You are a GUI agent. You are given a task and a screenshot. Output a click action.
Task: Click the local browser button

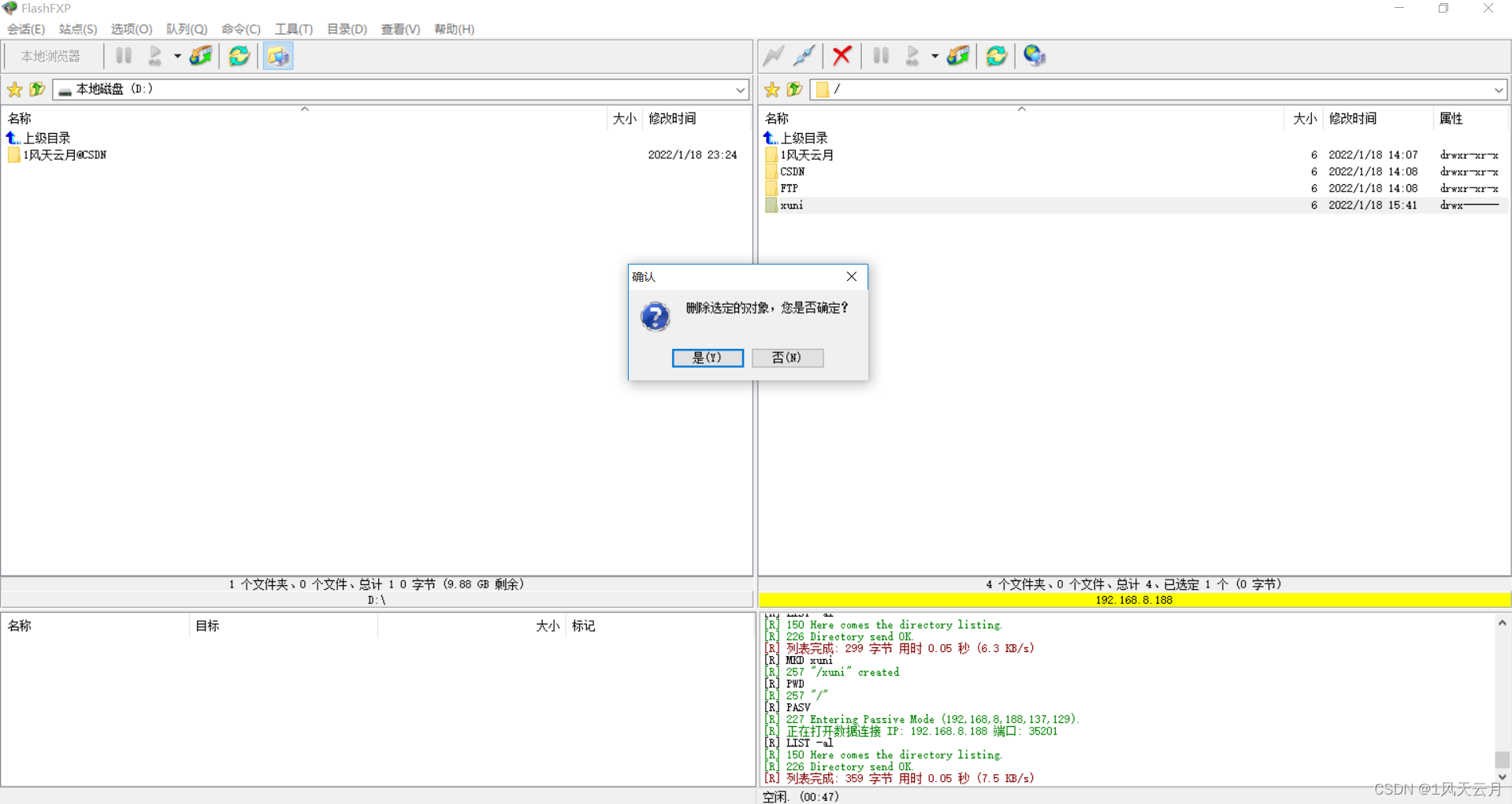(51, 56)
